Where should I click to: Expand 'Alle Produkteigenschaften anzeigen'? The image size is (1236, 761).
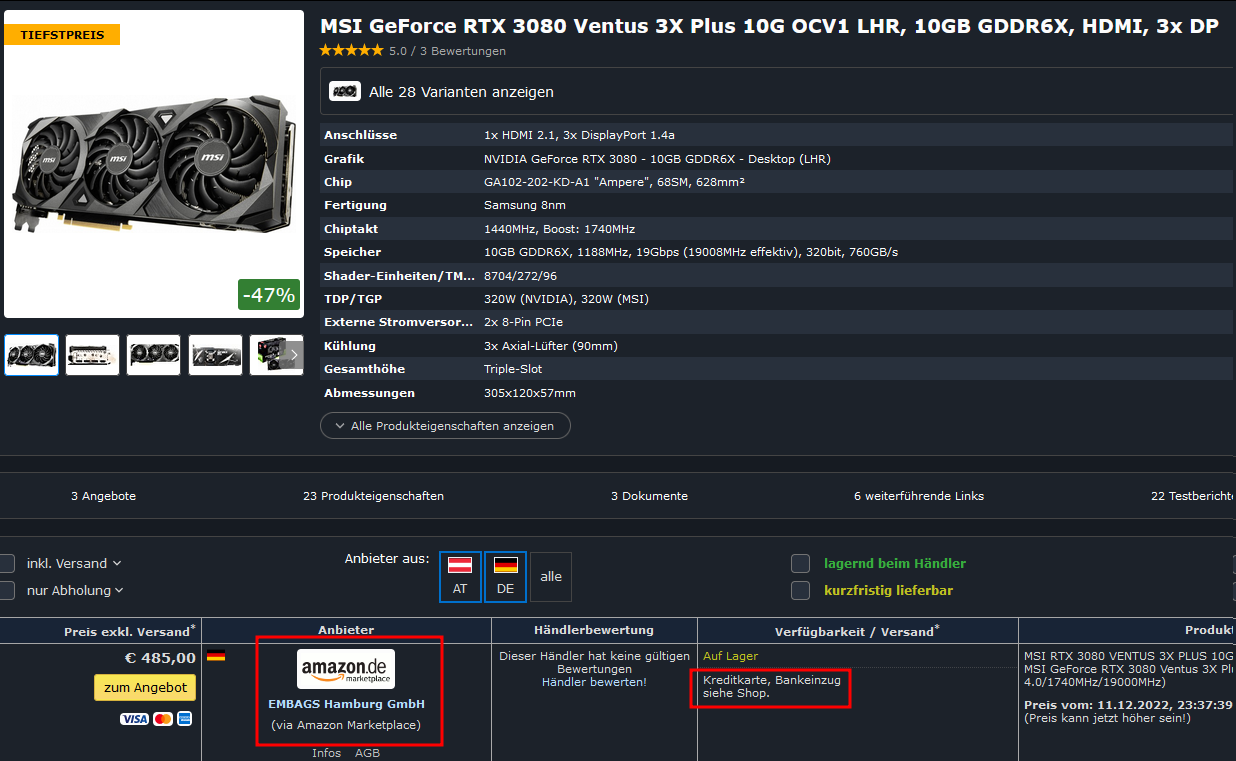pyautogui.click(x=445, y=425)
